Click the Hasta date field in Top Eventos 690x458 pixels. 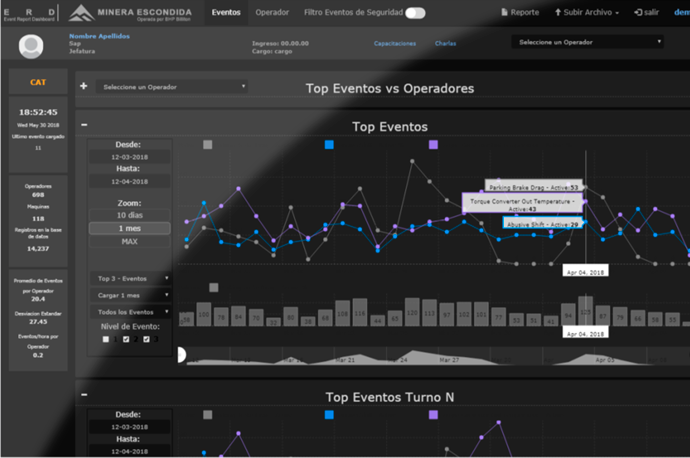point(129,182)
